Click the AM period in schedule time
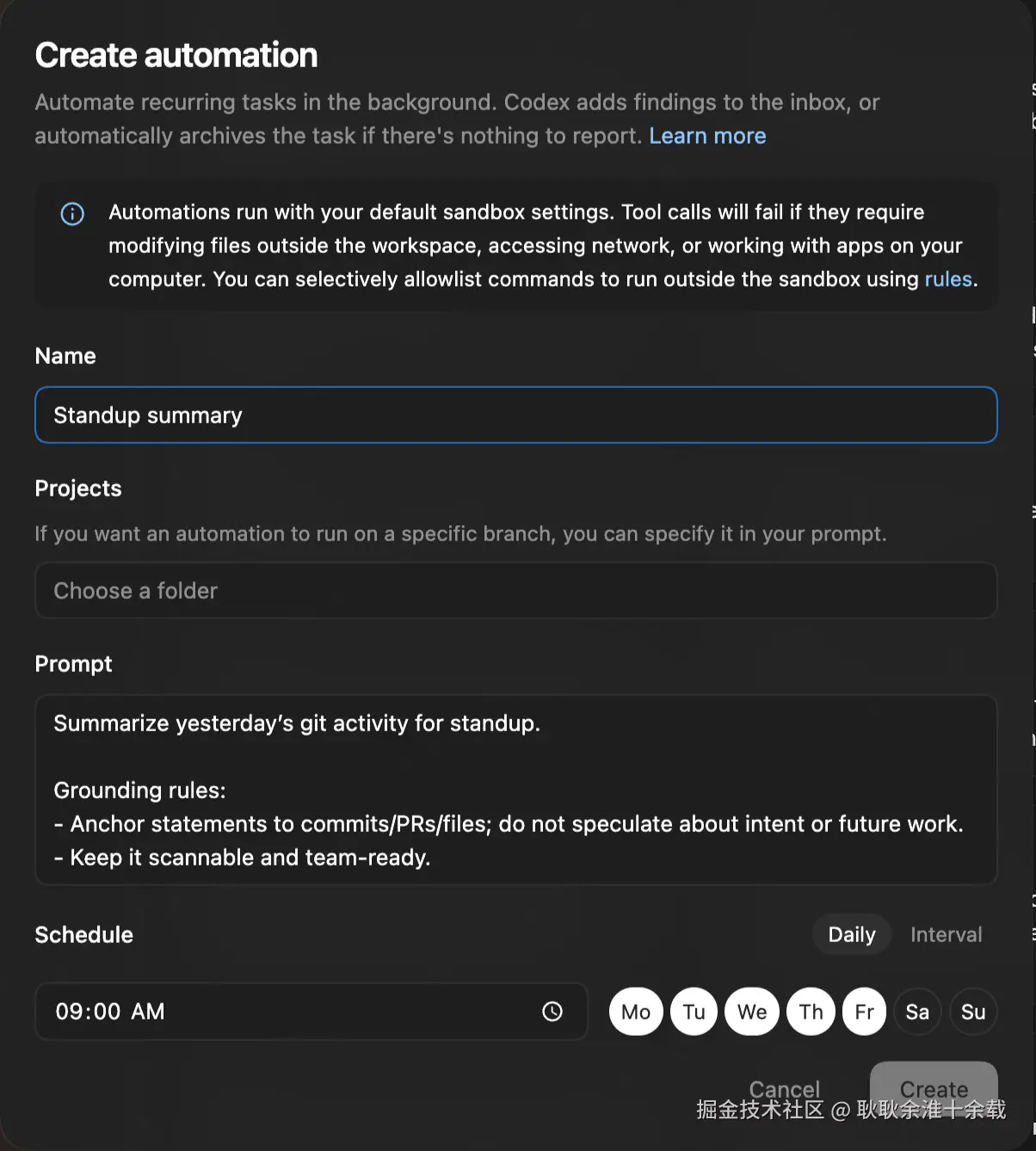This screenshot has height=1151, width=1036. click(x=148, y=1012)
